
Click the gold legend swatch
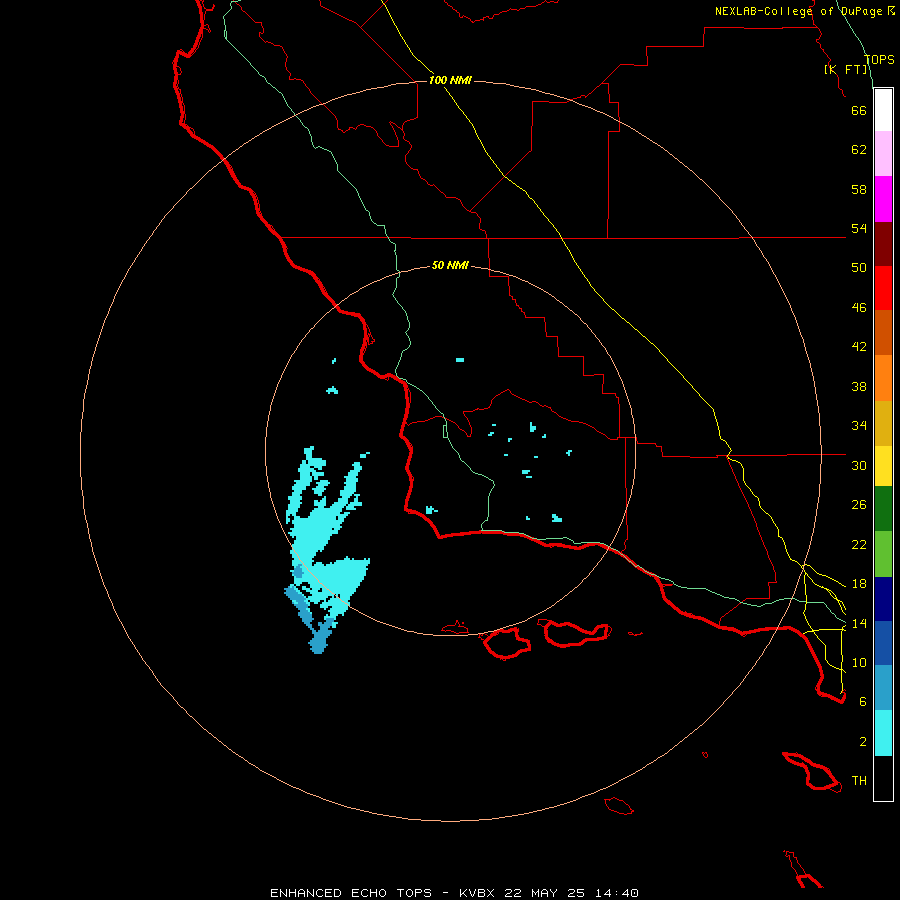pyautogui.click(x=883, y=424)
